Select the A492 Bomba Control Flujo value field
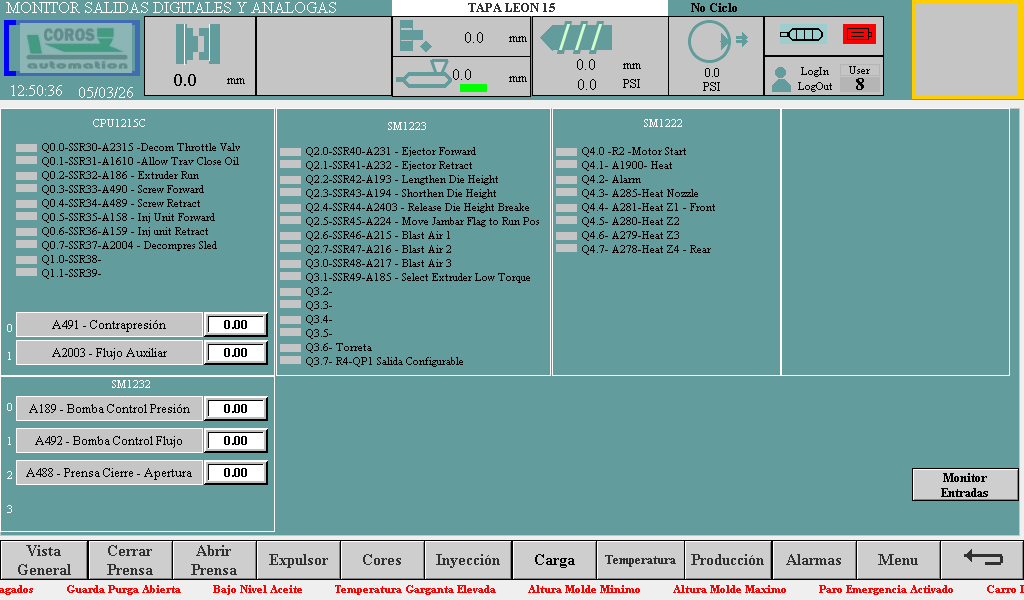Screen dimensions: 1024x600 (236, 441)
